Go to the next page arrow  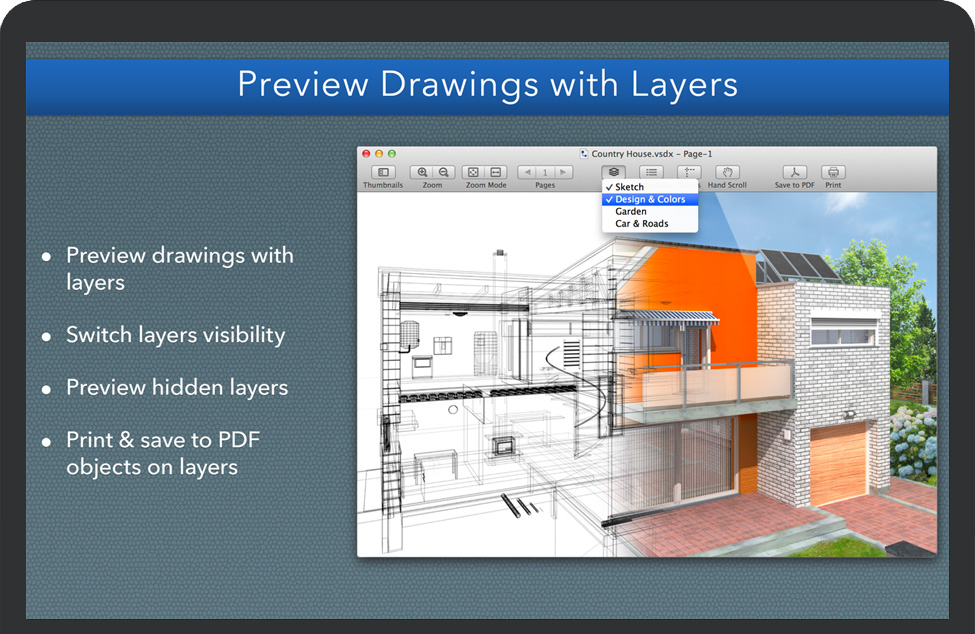pyautogui.click(x=563, y=173)
